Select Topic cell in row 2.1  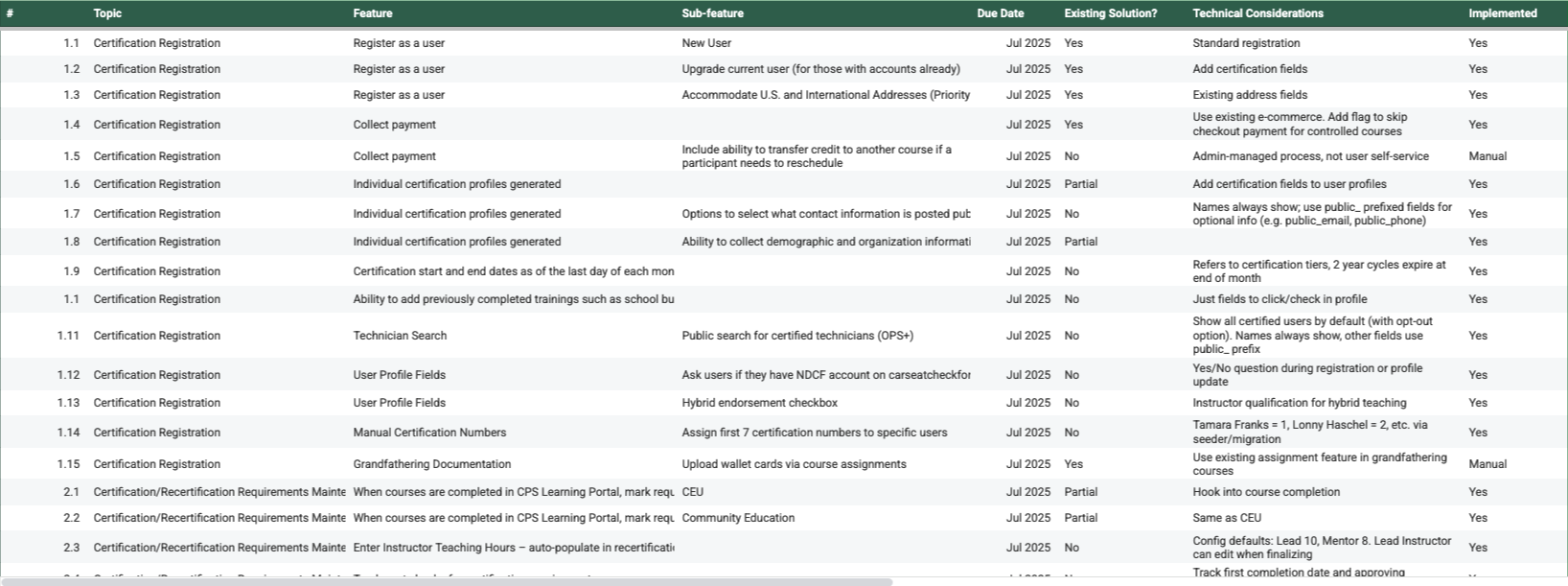219,492
